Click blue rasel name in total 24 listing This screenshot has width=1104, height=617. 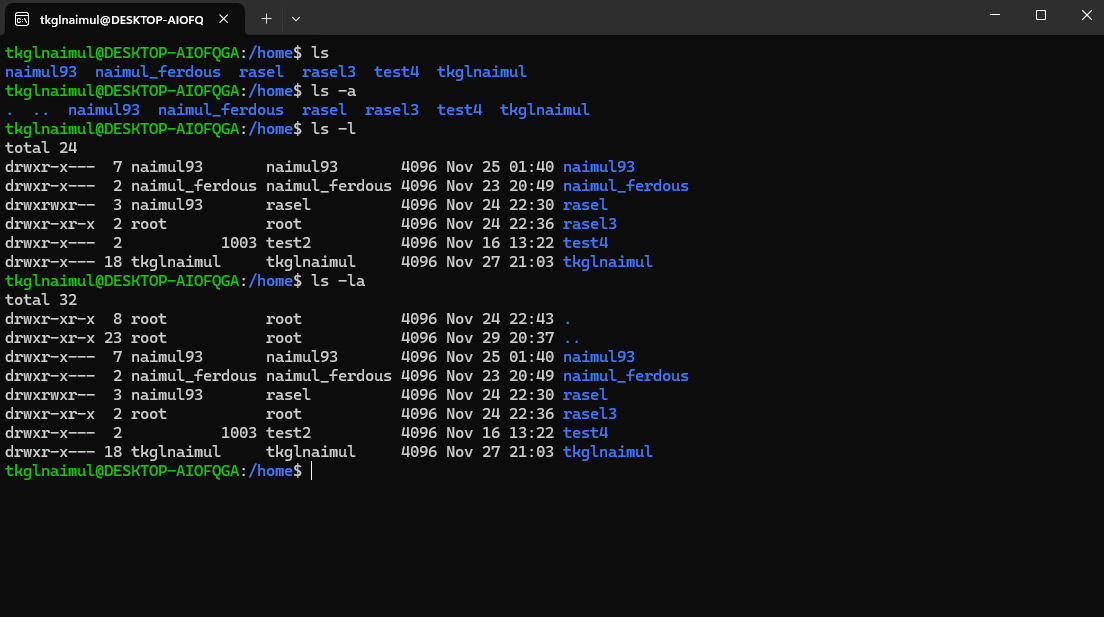pos(585,205)
